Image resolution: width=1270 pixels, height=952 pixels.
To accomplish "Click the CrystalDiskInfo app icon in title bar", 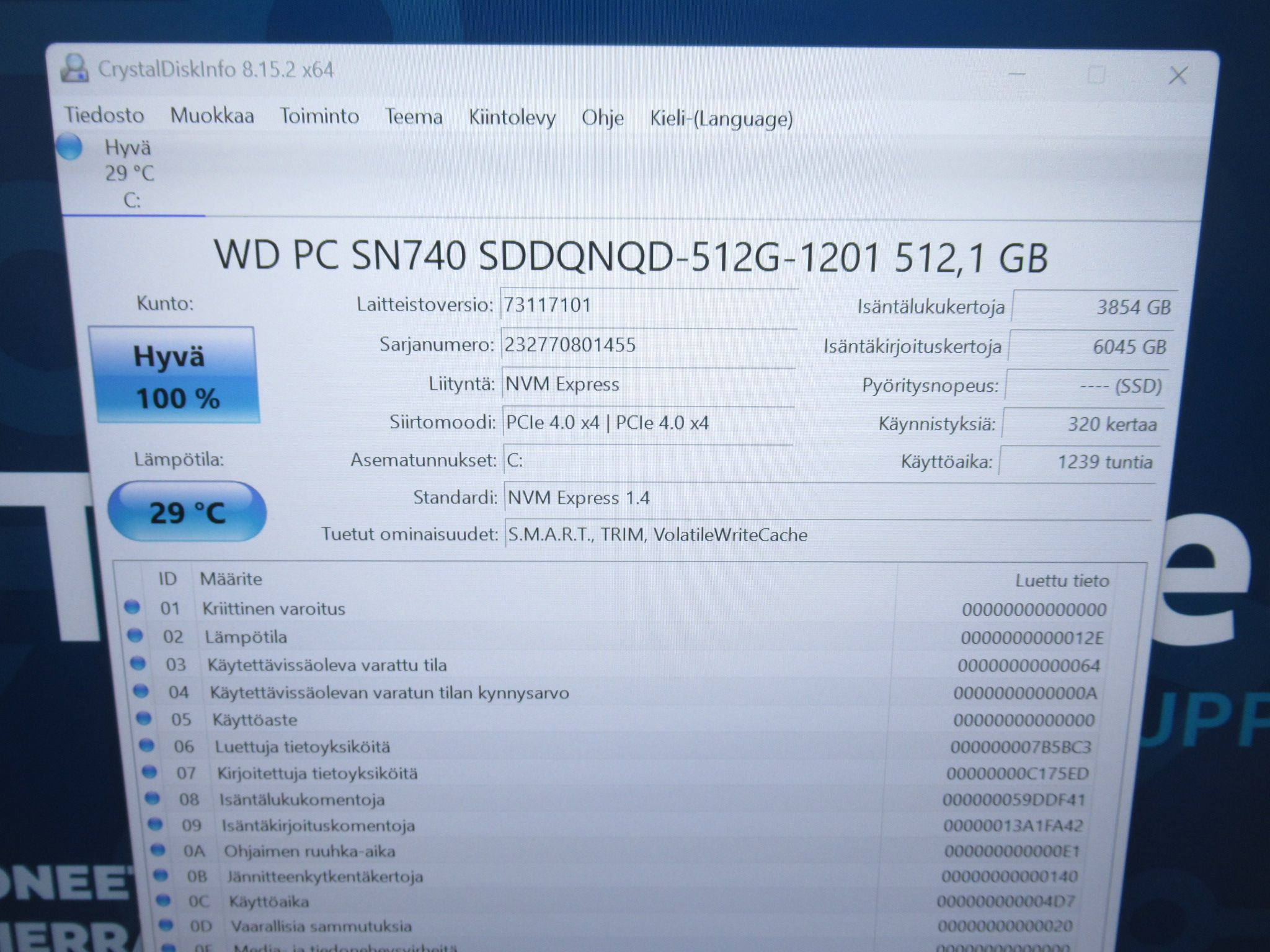I will click(74, 69).
